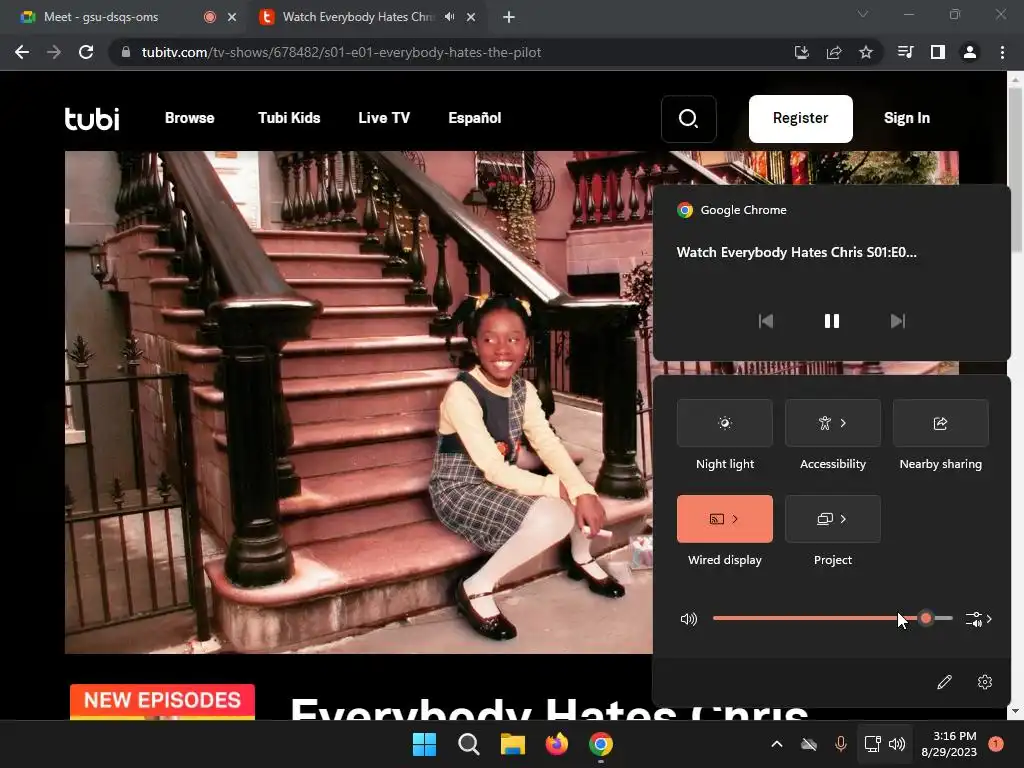The width and height of the screenshot is (1024, 768).
Task: Click Chrome icon in taskbar
Action: 601,744
